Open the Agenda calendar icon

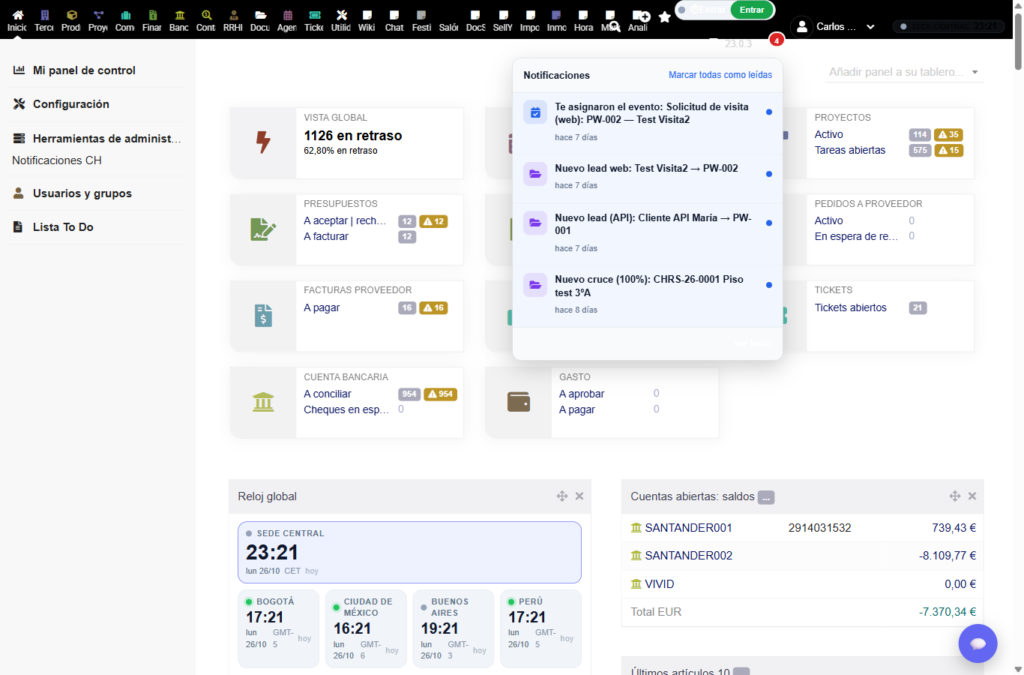pos(287,15)
